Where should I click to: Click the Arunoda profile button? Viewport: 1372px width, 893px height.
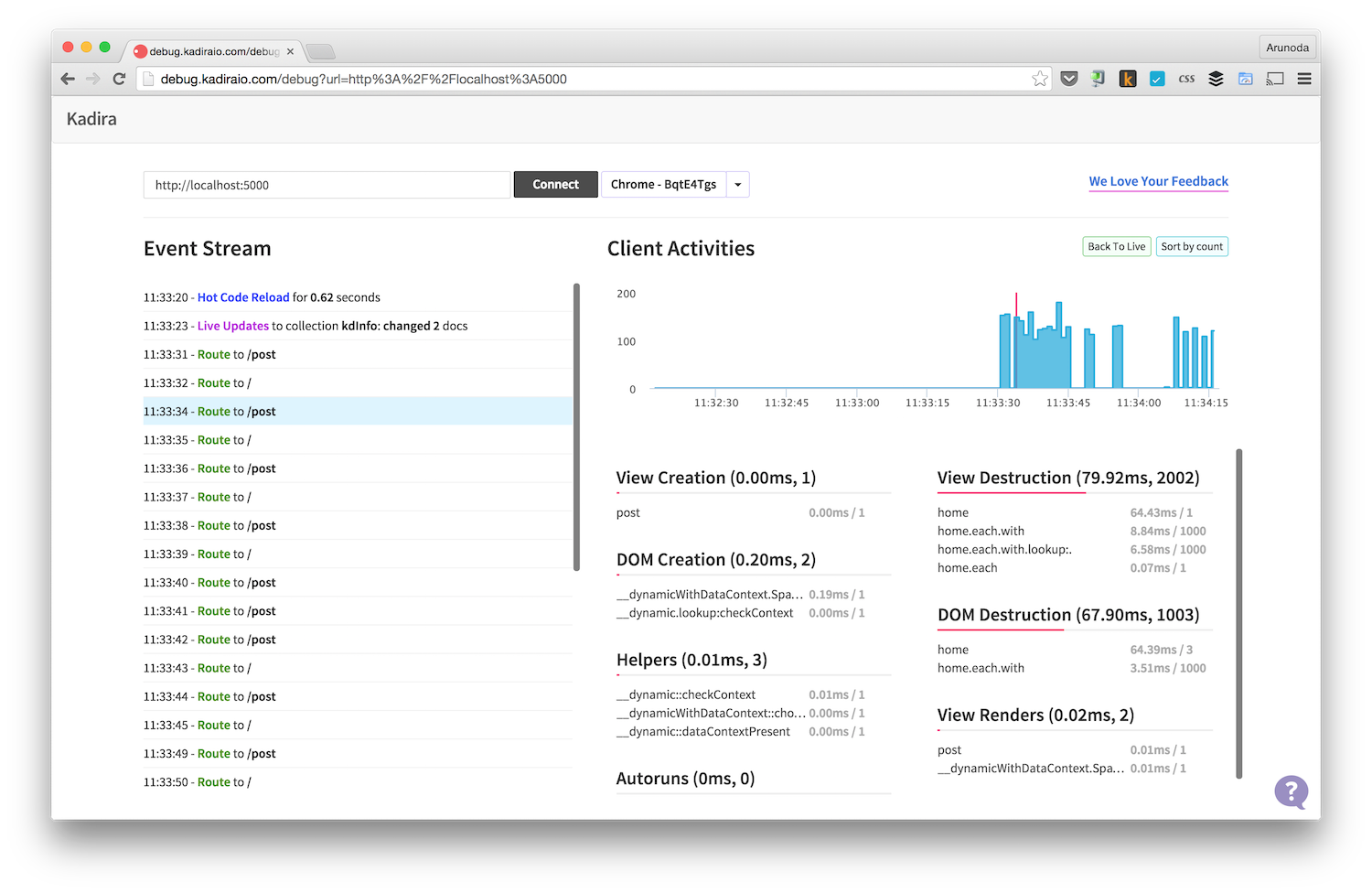pos(1287,48)
